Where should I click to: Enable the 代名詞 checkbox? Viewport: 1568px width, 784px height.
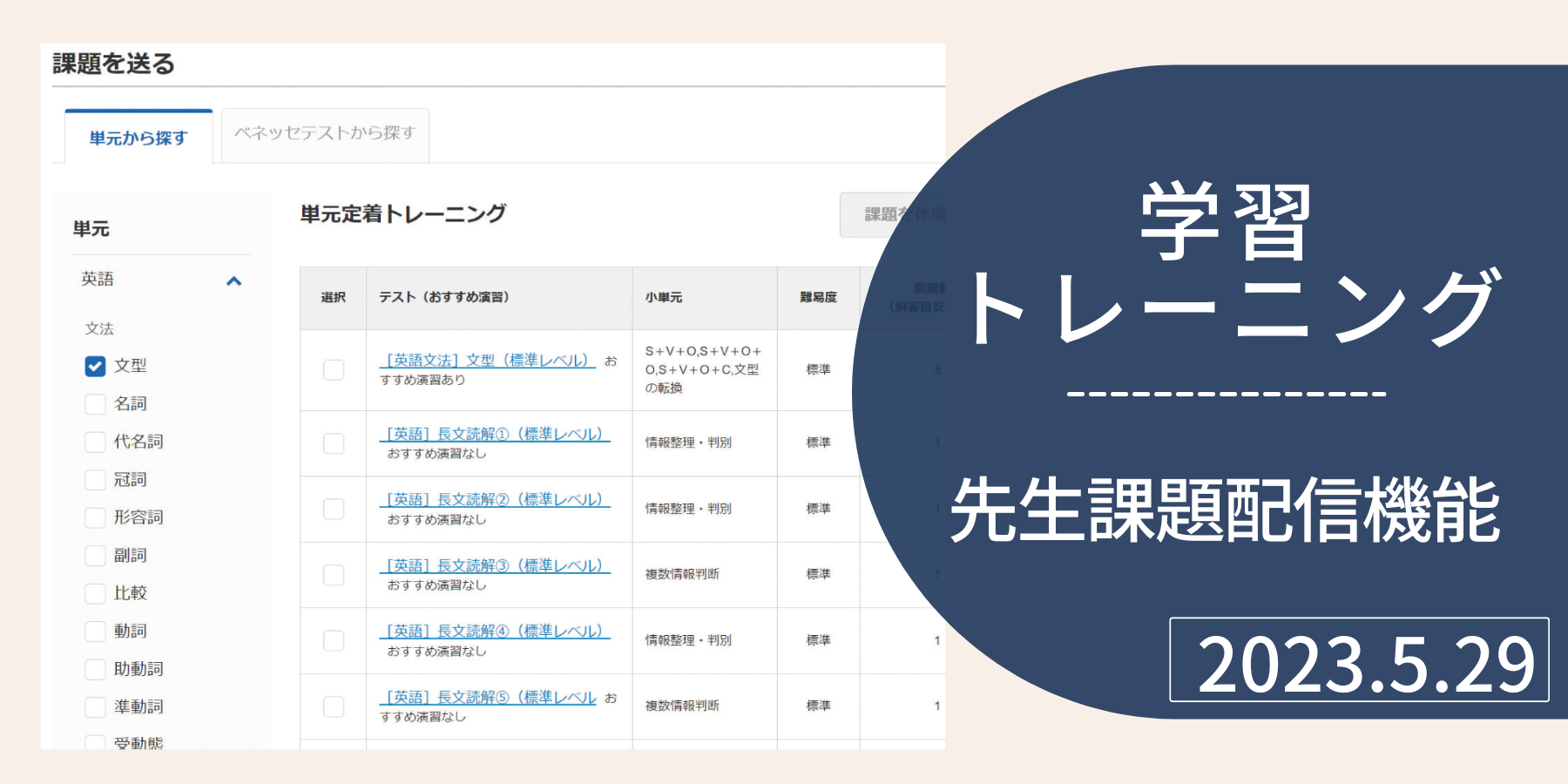click(95, 442)
